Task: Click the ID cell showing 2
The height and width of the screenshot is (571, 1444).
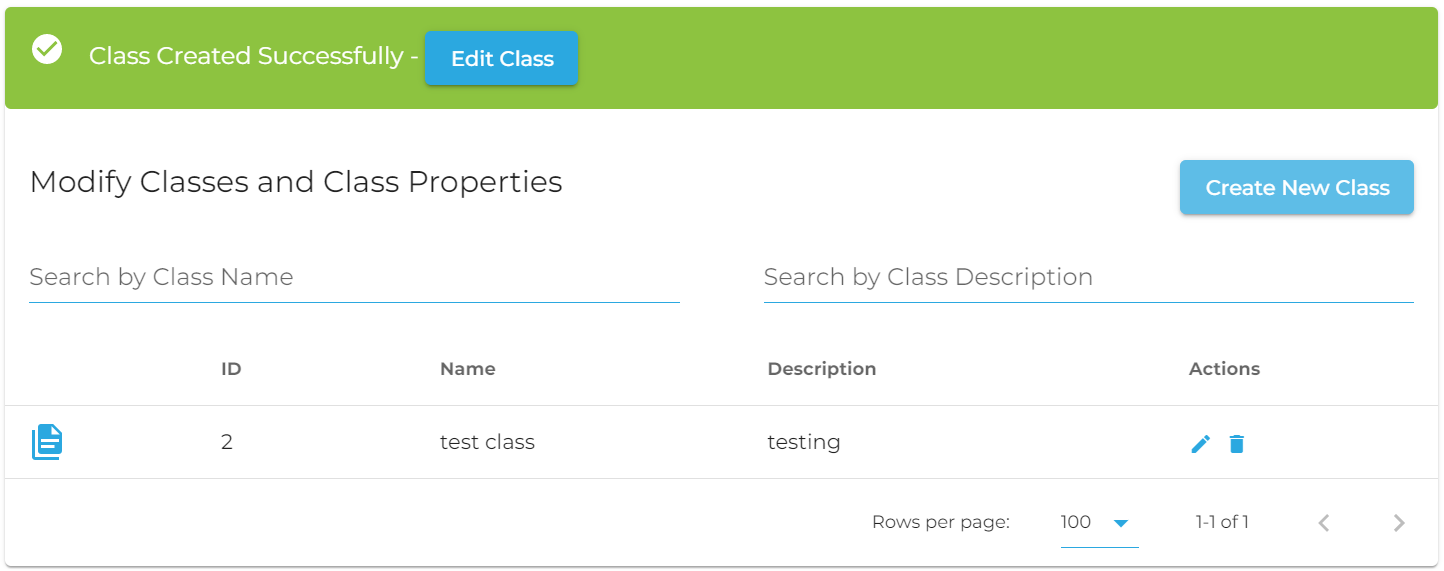Action: (x=227, y=442)
